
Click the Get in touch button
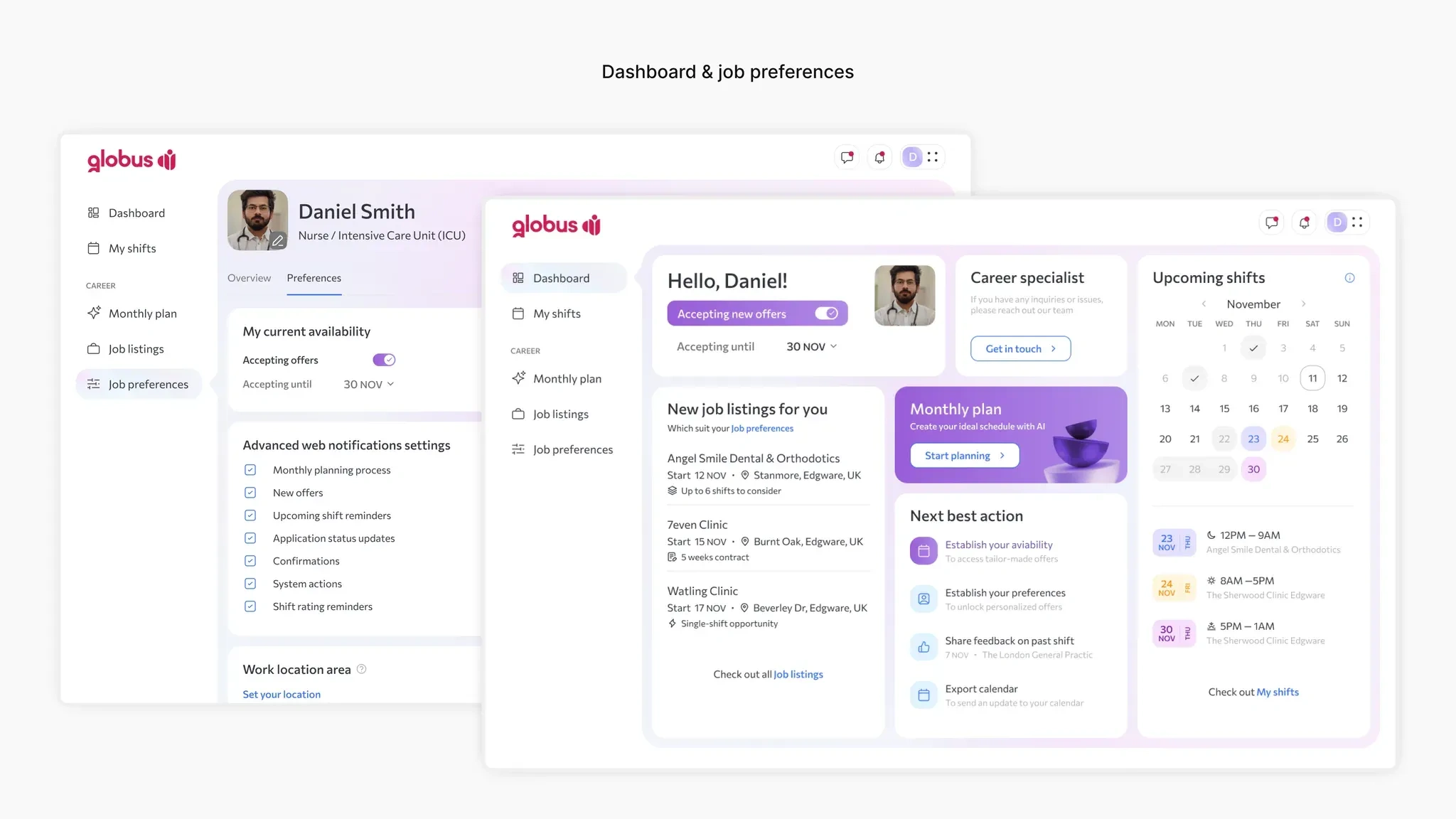pyautogui.click(x=1019, y=348)
